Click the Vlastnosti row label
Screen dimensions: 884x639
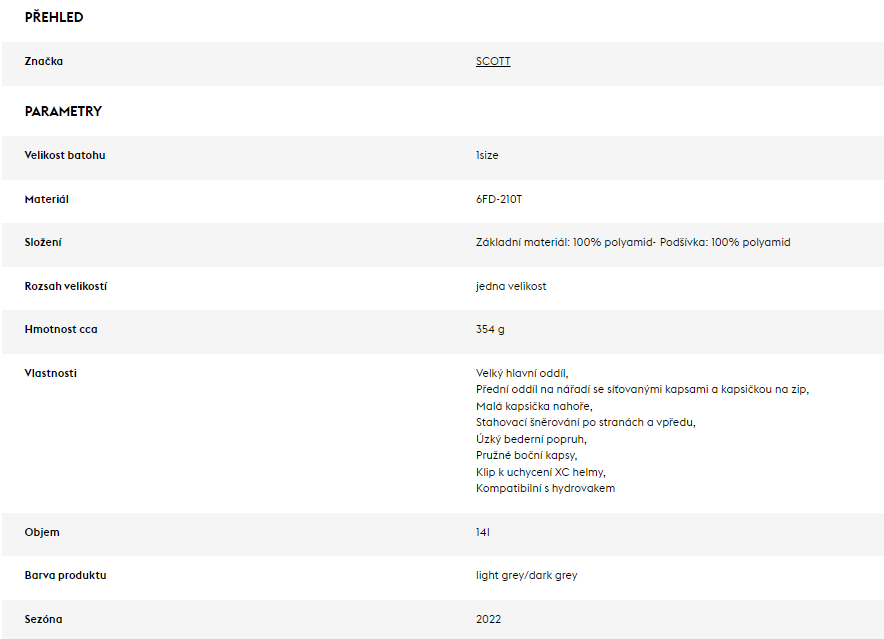[51, 373]
